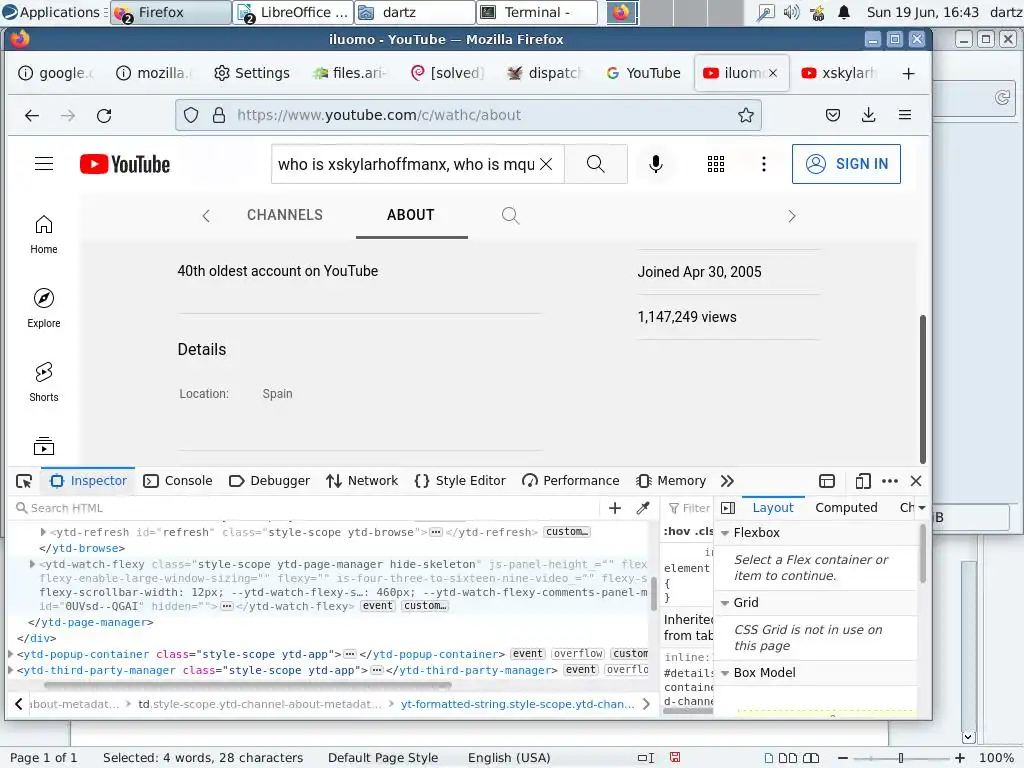This screenshot has height=768, width=1024.
Task: Open the Style Editor tab
Action: pos(460,481)
